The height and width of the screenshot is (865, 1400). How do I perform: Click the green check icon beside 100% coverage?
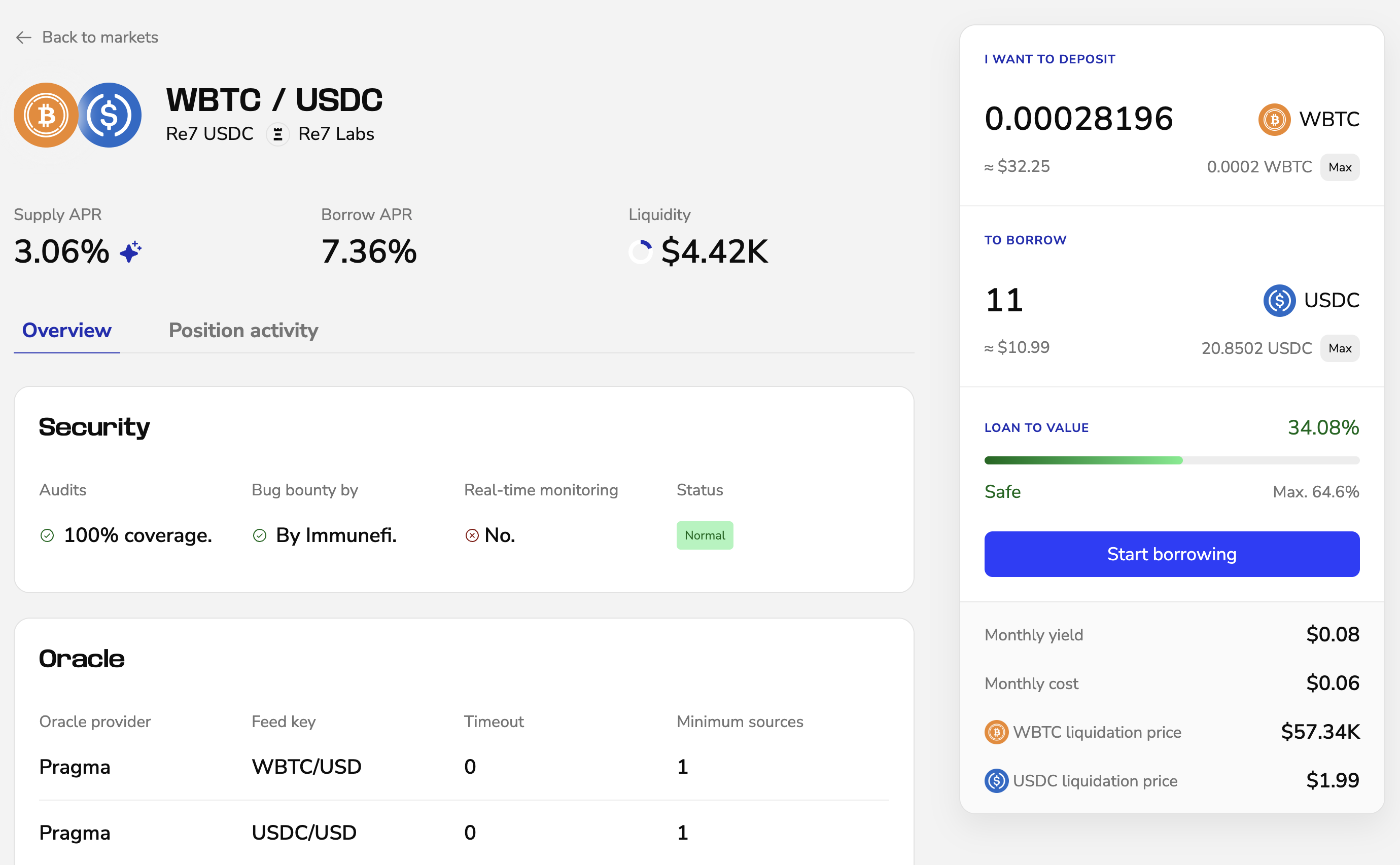pos(47,535)
